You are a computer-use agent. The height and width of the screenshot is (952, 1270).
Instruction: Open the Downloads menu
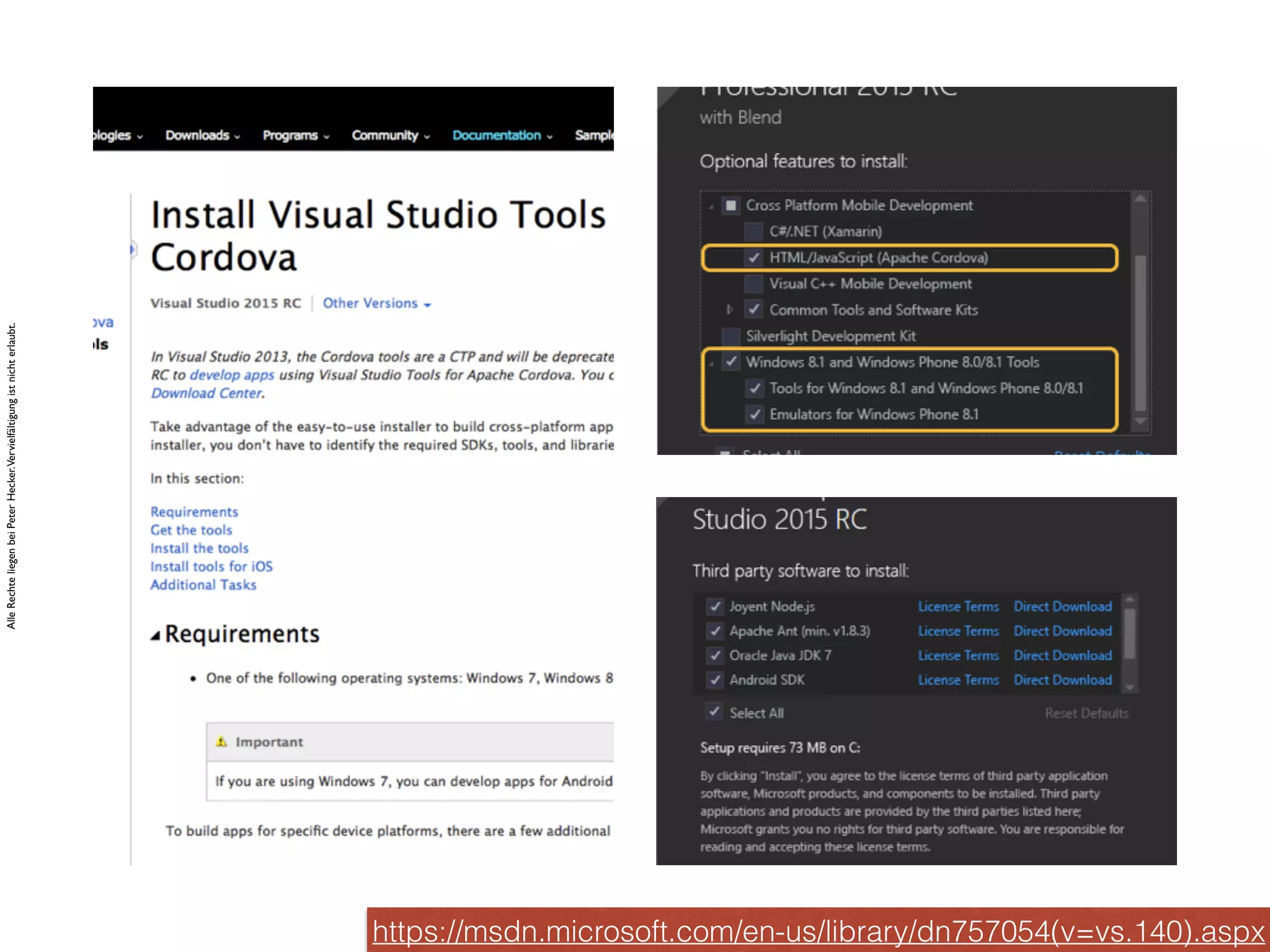click(x=203, y=135)
